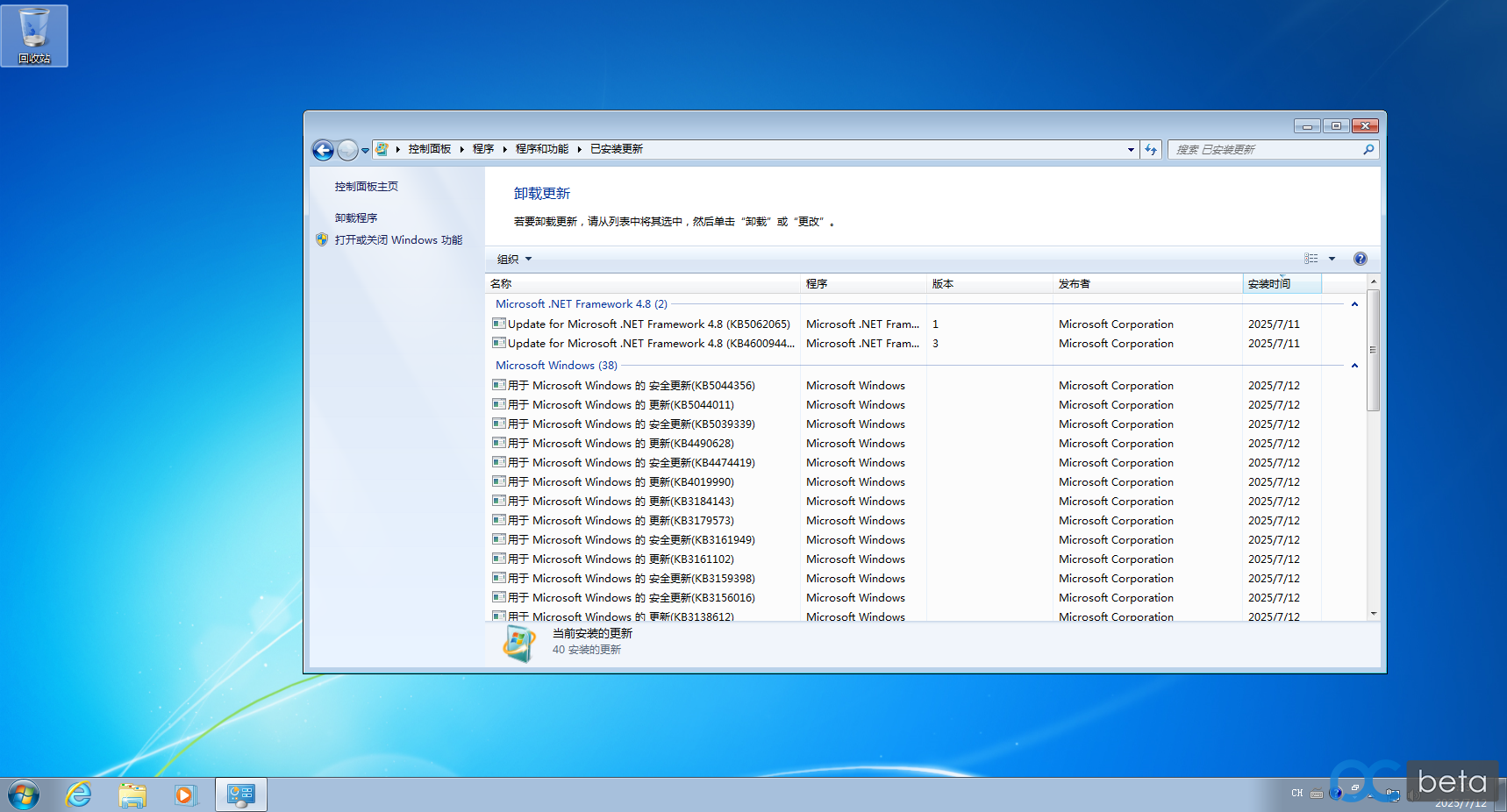Image resolution: width=1507 pixels, height=812 pixels.
Task: Click the vertical scrollbar down arrow
Action: 1373,614
